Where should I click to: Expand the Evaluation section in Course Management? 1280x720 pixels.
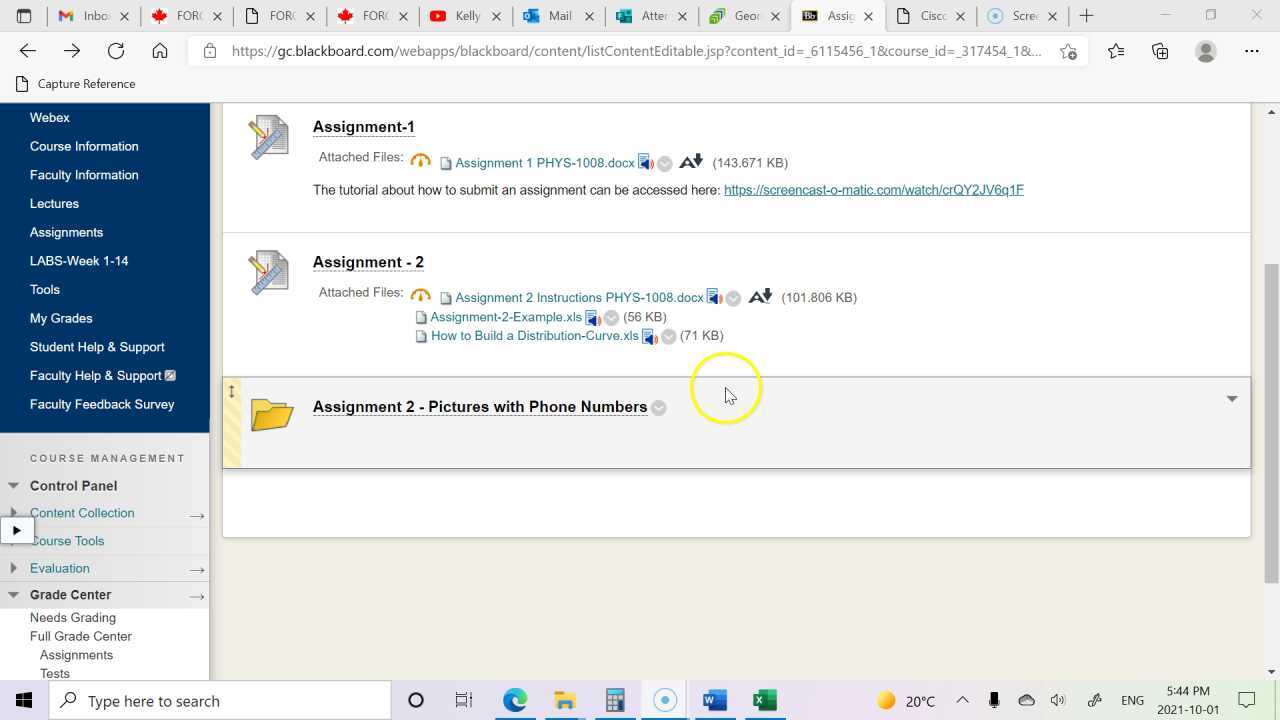point(13,567)
